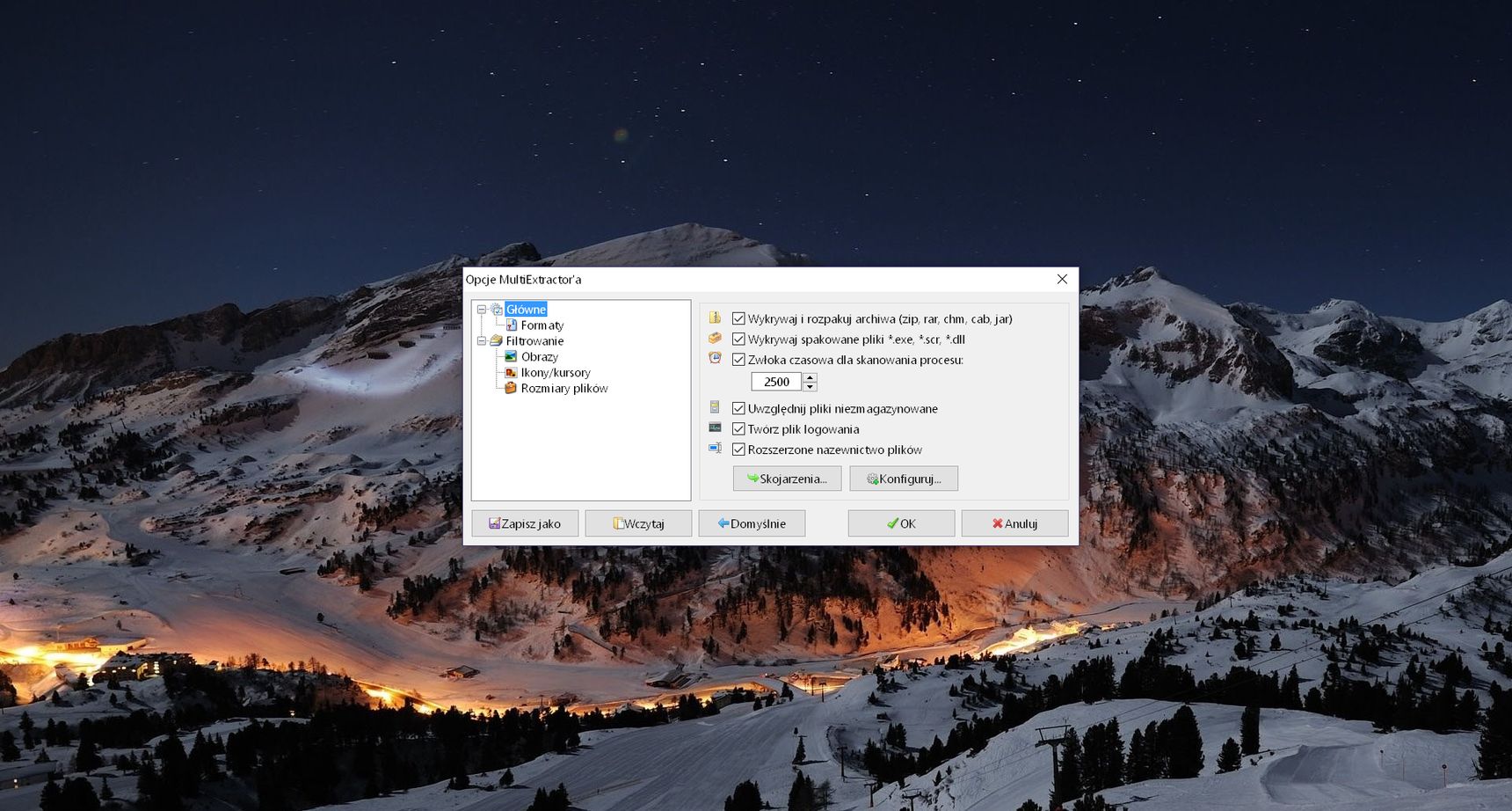
Task: Confirm settings with the OK button
Action: (901, 523)
